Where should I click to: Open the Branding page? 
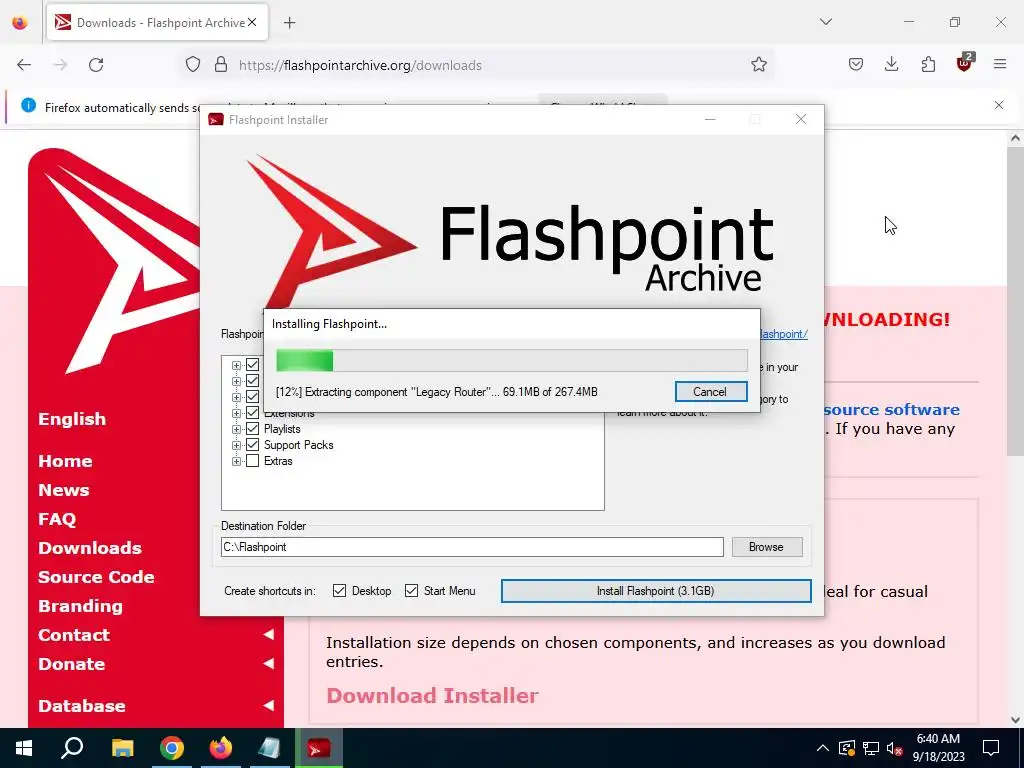(80, 606)
